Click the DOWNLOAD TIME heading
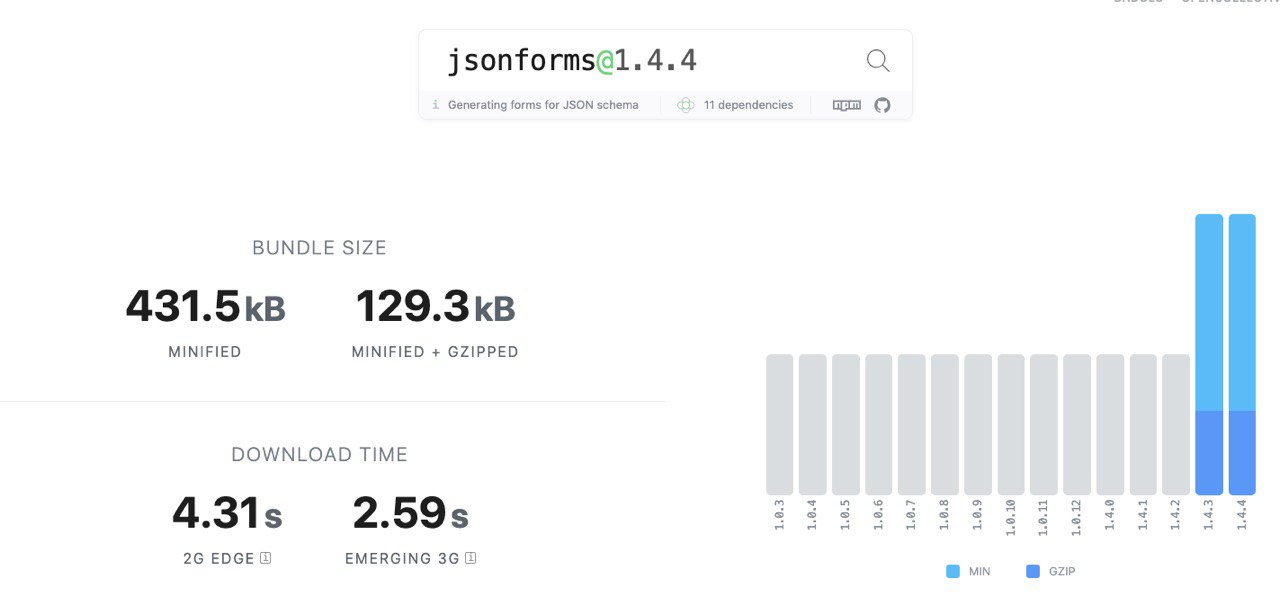This screenshot has height=606, width=1280. coord(319,455)
